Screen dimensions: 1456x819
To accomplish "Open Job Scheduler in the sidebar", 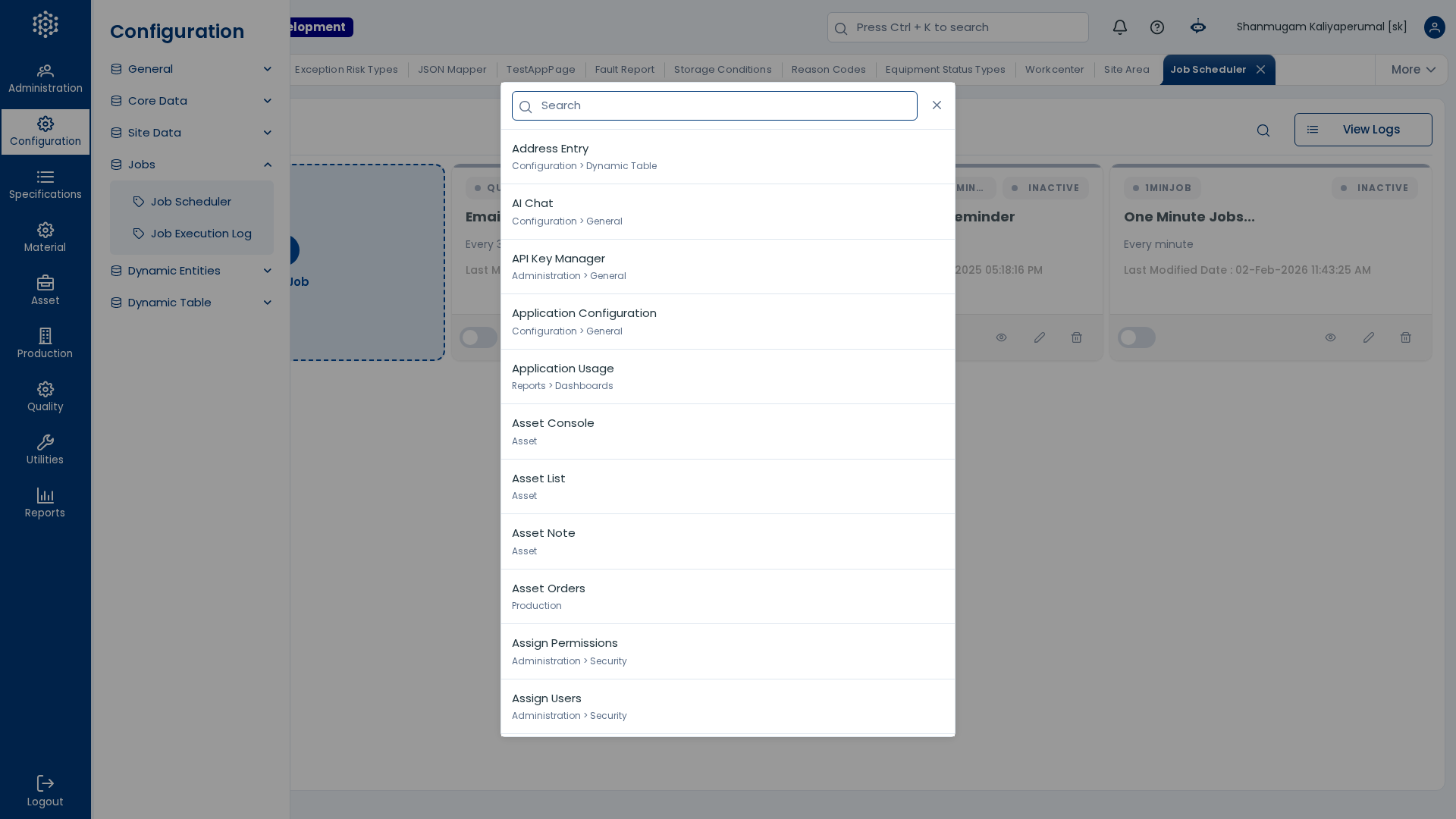I will (192, 202).
